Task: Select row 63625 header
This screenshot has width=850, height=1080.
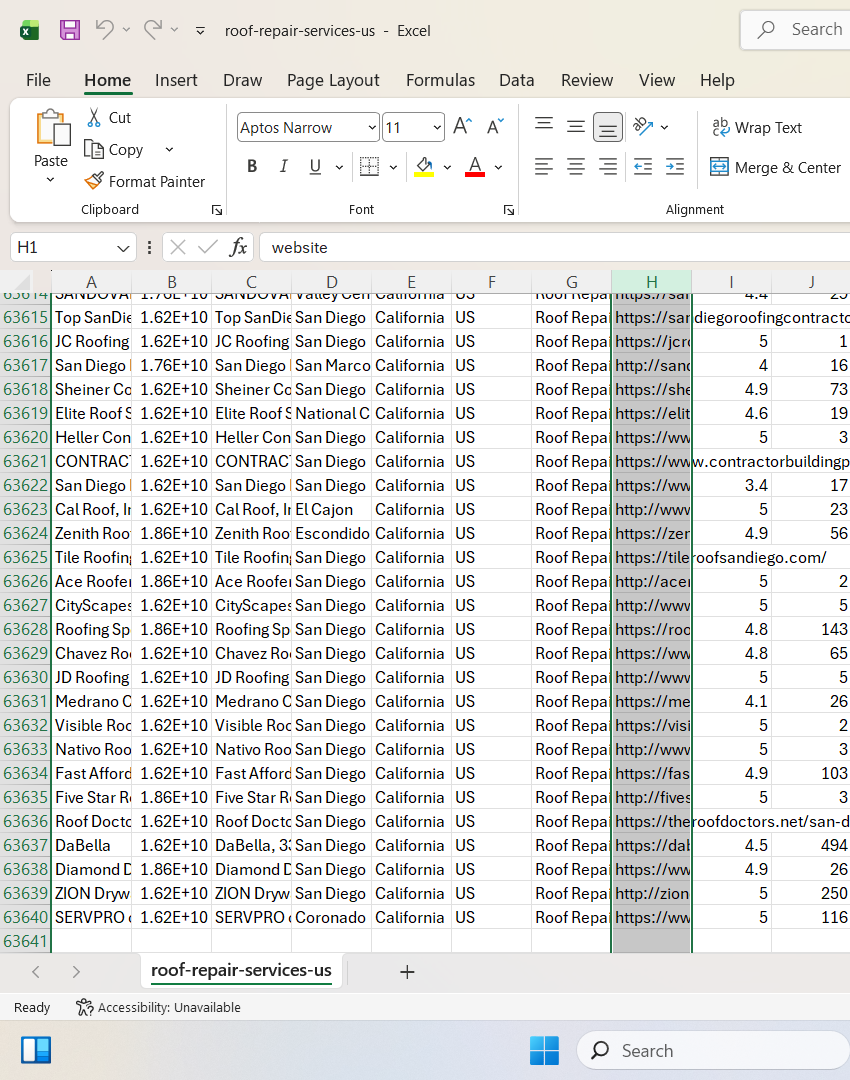Action: (25, 557)
